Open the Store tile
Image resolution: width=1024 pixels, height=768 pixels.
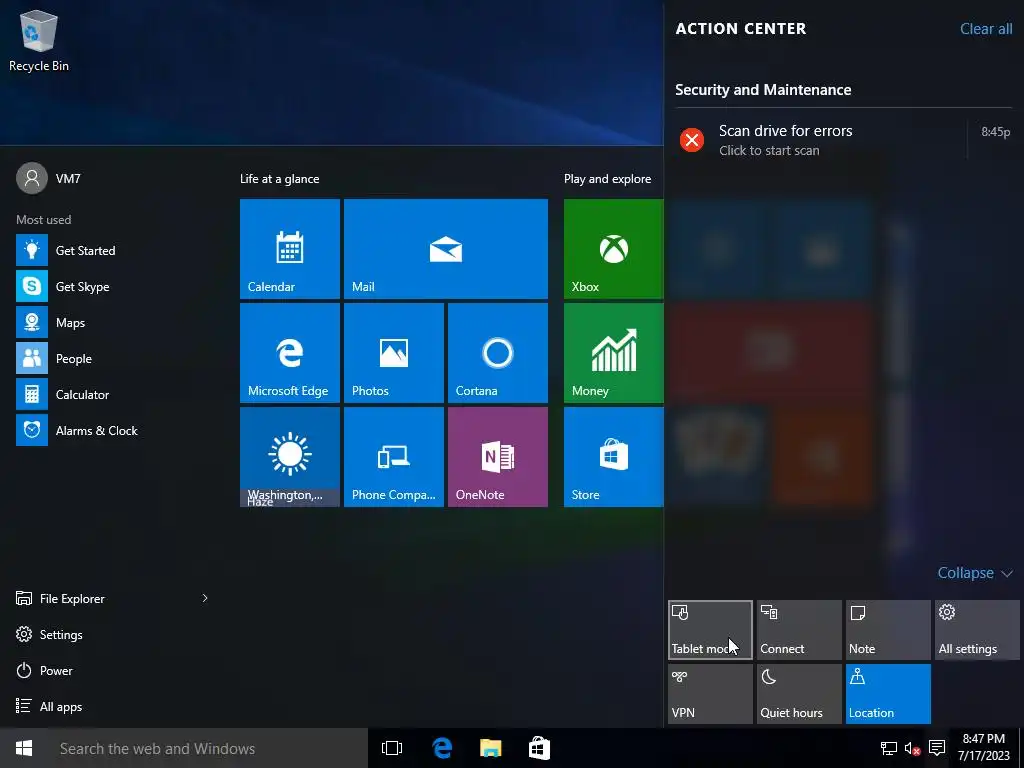[x=613, y=457]
